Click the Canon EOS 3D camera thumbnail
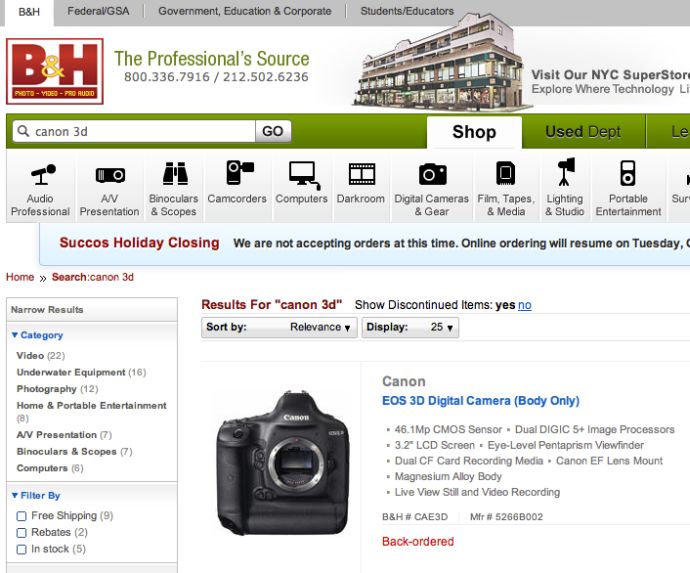The width and height of the screenshot is (690, 573). click(283, 463)
